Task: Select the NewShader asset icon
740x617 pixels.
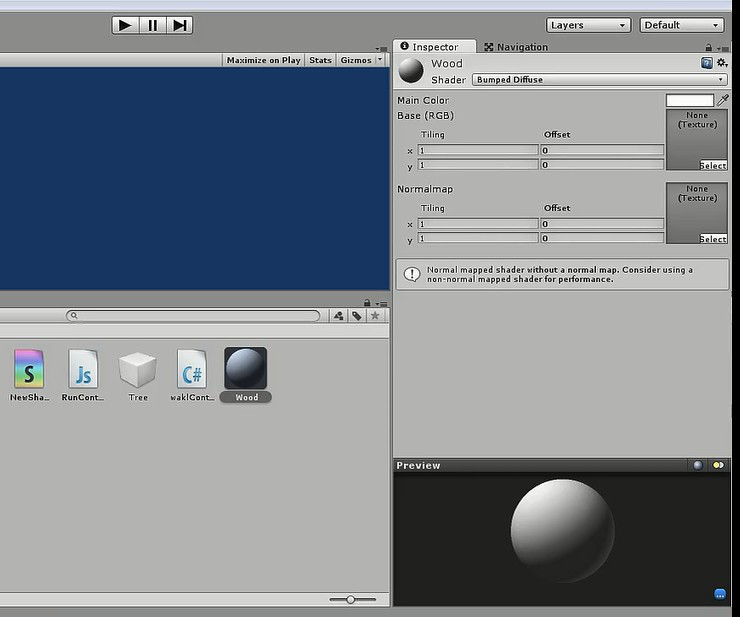Action: click(x=30, y=369)
